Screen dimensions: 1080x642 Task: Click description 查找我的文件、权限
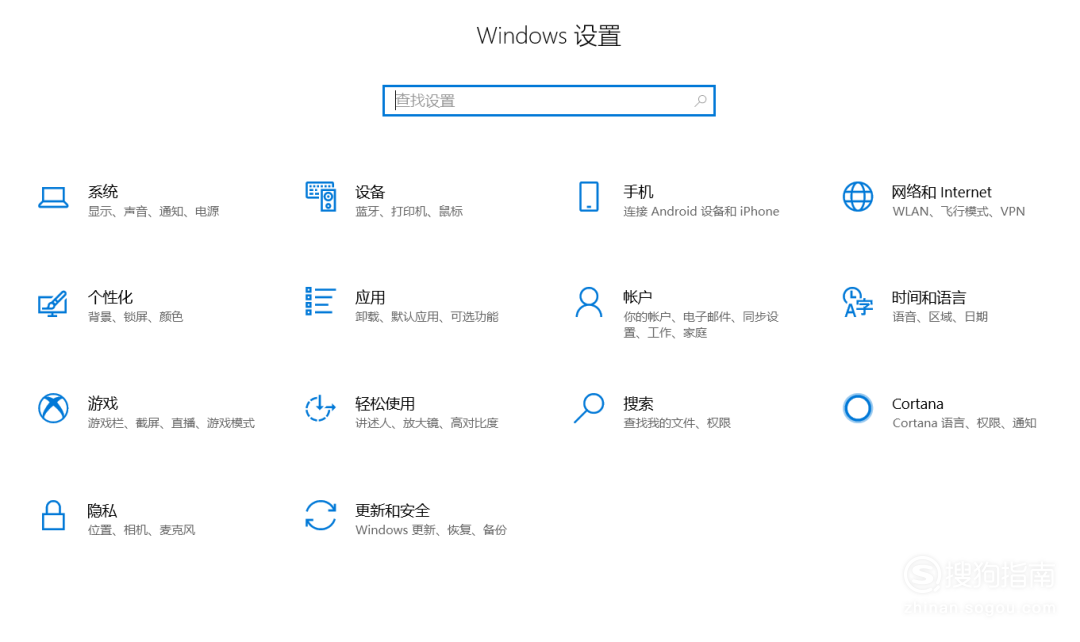pos(677,423)
